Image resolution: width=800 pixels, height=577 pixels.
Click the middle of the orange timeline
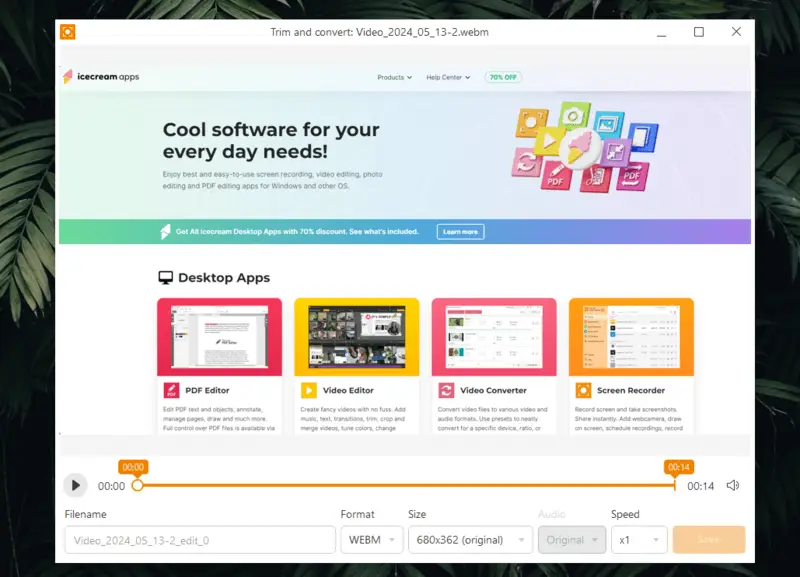(406, 485)
